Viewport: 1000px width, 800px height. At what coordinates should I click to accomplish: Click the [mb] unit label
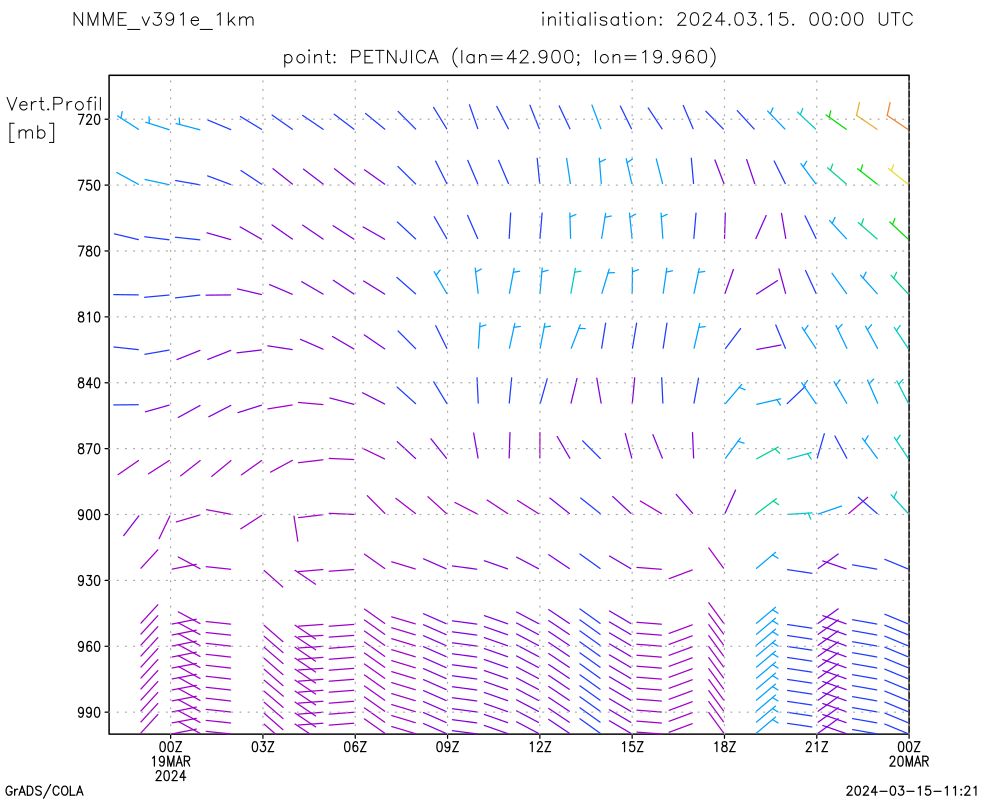[x=31, y=132]
